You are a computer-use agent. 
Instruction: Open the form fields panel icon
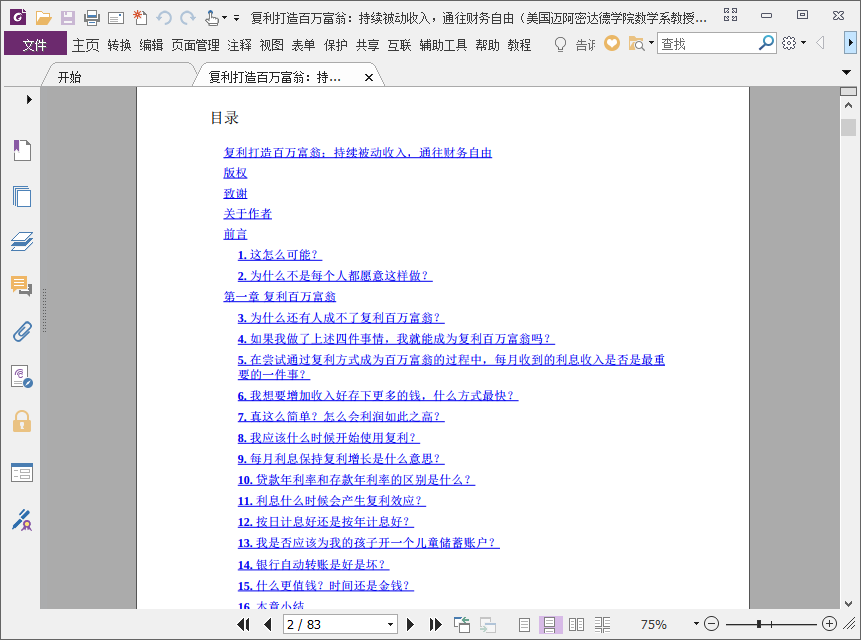[x=22, y=473]
